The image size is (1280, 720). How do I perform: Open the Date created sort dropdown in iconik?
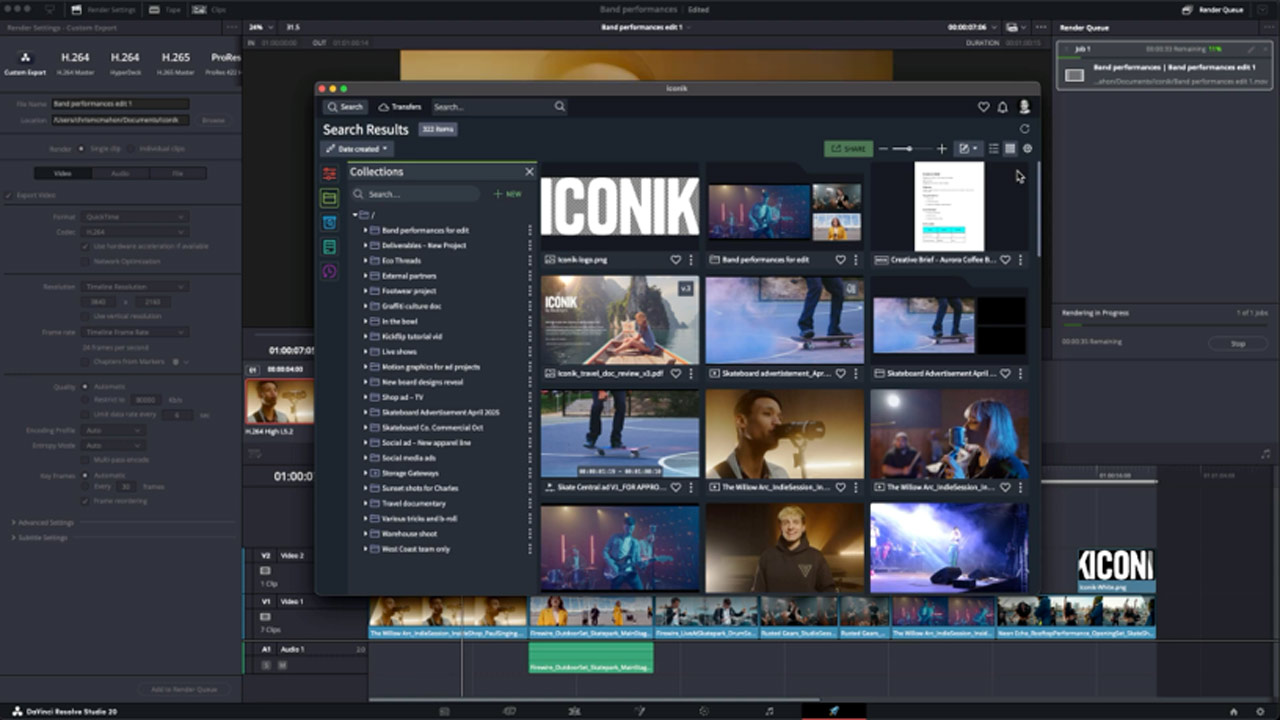click(x=357, y=149)
